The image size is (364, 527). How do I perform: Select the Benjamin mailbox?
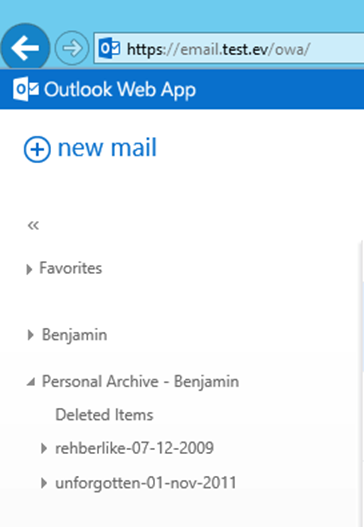tap(74, 335)
